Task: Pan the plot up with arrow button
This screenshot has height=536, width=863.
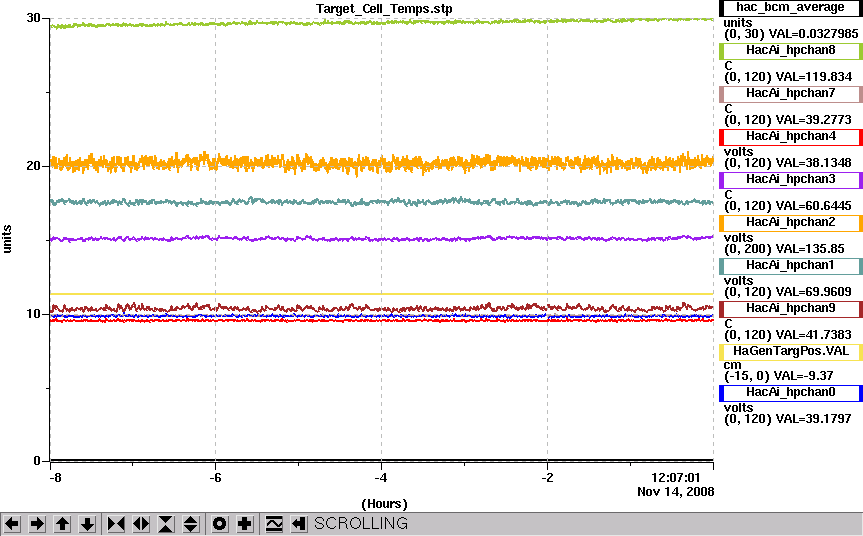Action: tap(62, 523)
